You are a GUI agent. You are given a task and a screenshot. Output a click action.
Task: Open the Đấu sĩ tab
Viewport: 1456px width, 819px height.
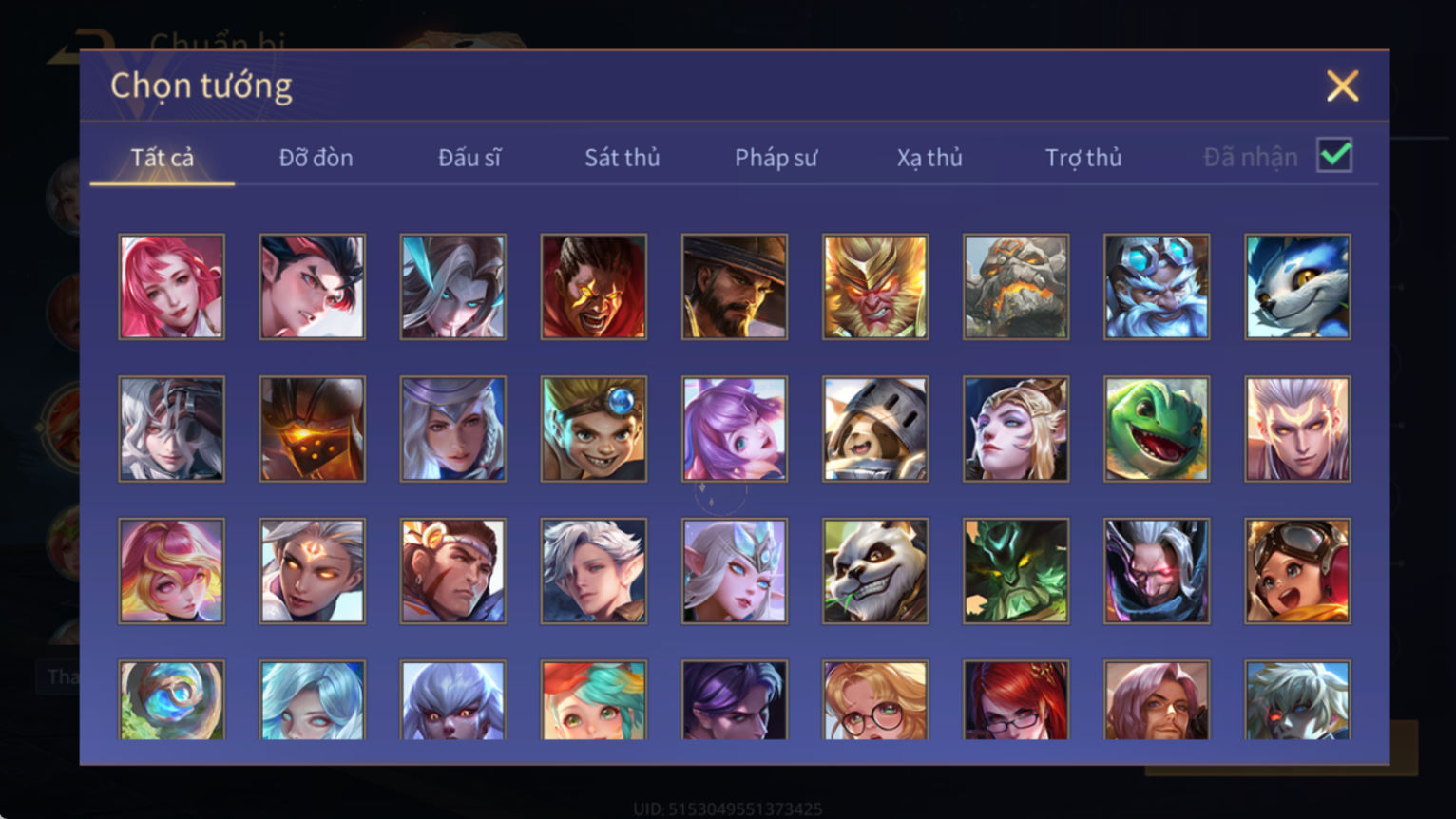point(469,158)
